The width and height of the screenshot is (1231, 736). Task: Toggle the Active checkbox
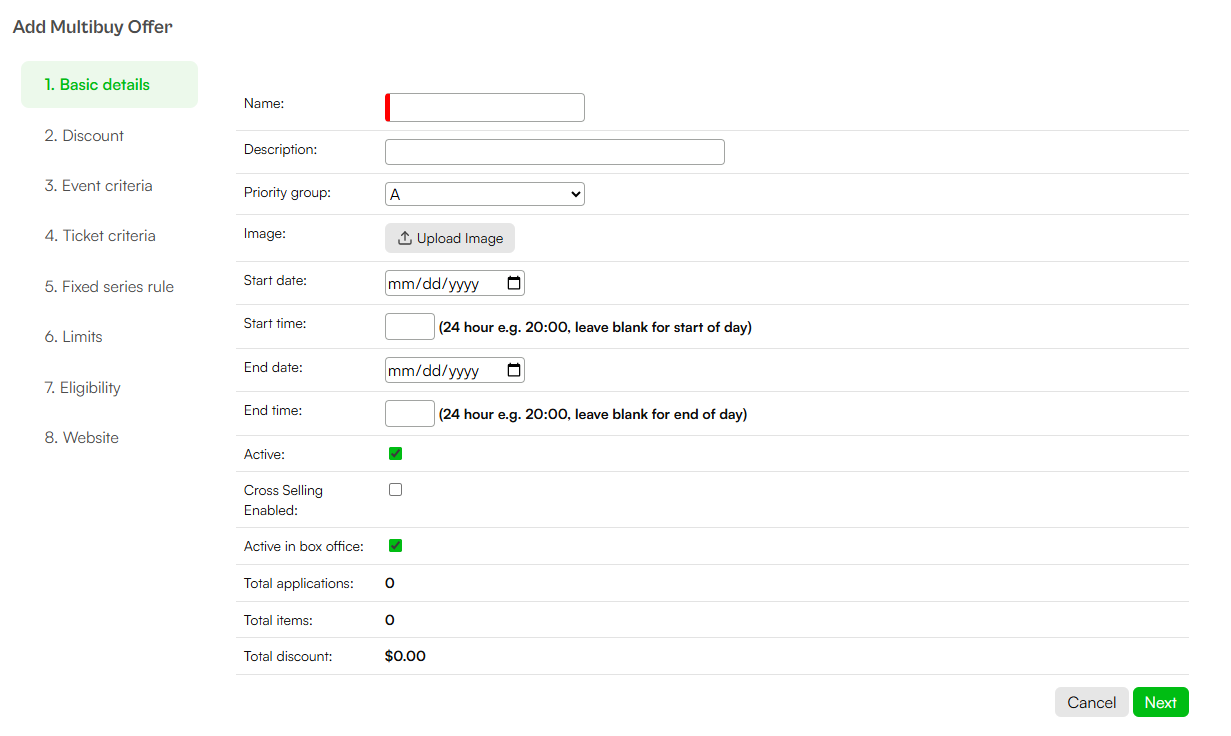click(x=395, y=454)
